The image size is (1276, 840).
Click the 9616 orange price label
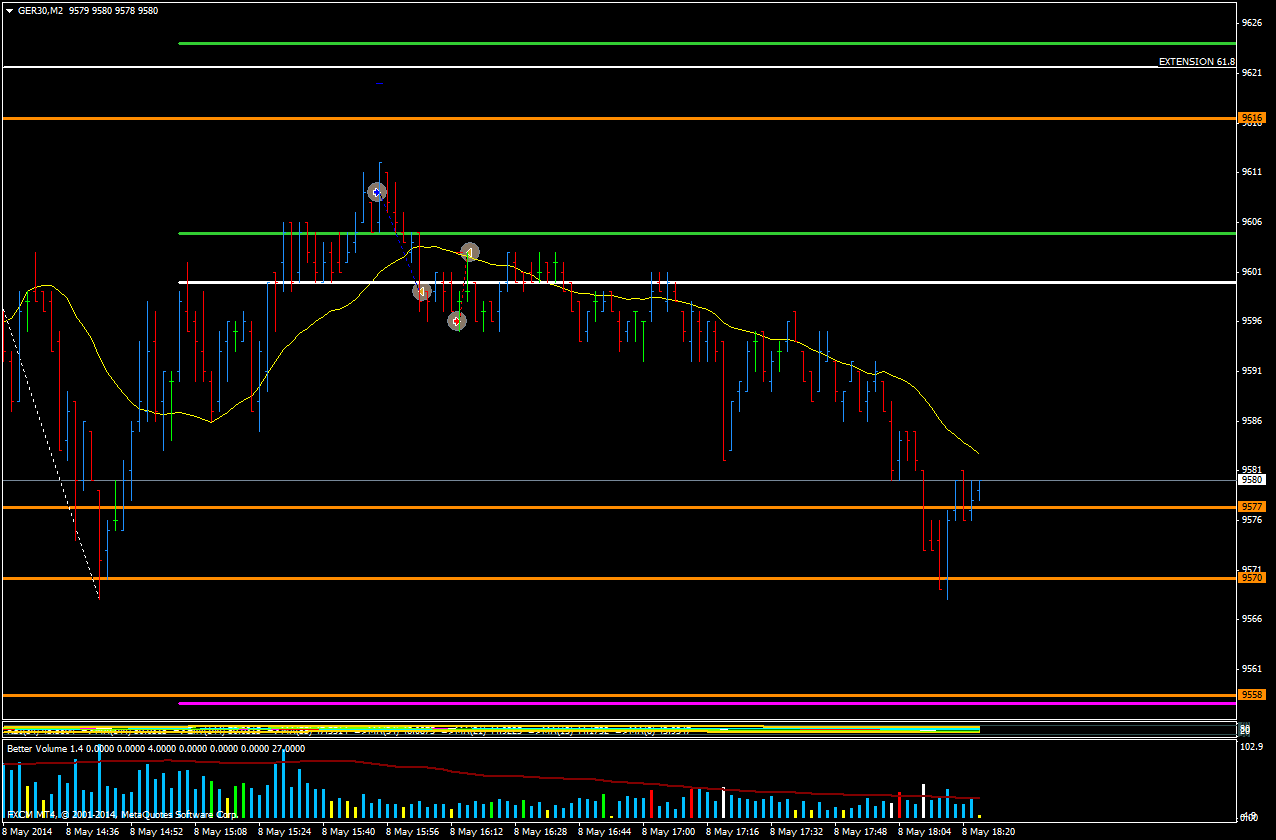[x=1252, y=118]
